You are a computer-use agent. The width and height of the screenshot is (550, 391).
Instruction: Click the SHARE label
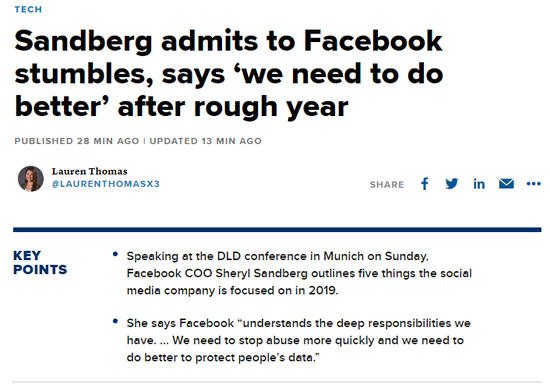click(387, 185)
